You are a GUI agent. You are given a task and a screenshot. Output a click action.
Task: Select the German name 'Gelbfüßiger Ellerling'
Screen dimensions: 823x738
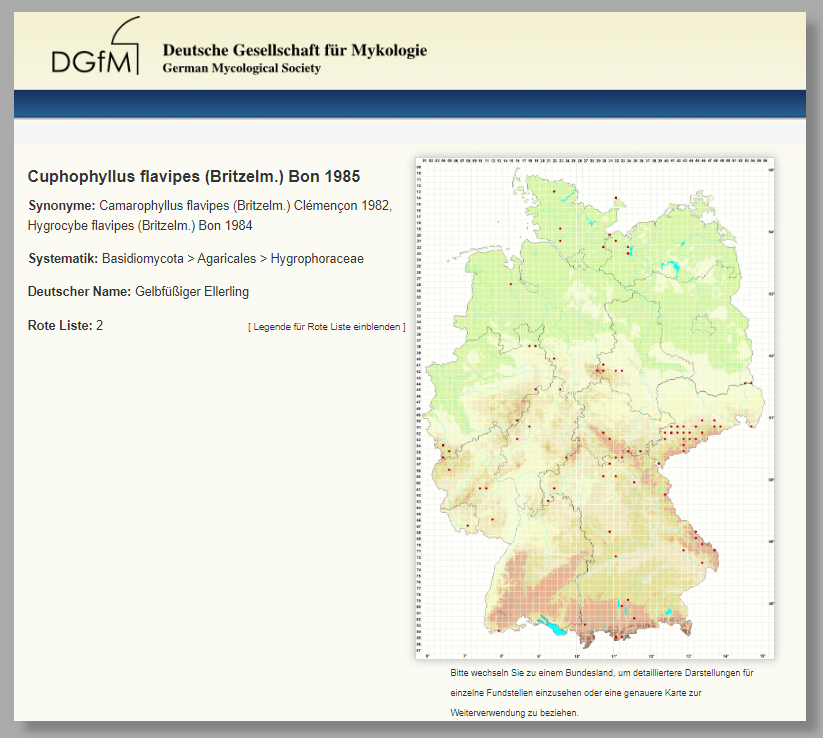[192, 291]
